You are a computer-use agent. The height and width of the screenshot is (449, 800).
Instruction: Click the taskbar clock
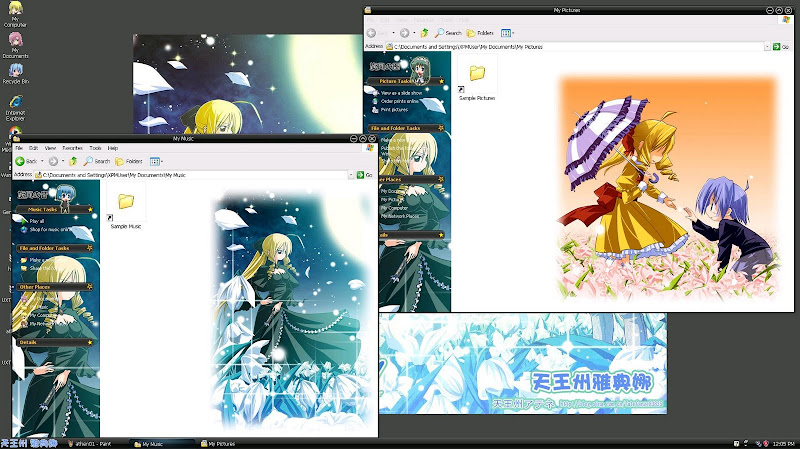(783, 444)
